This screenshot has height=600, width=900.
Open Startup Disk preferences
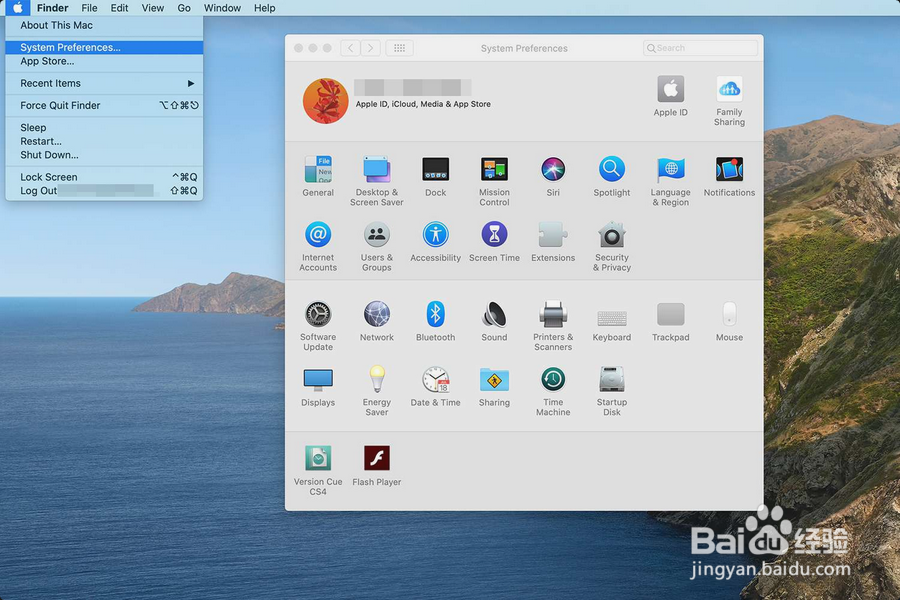click(611, 390)
